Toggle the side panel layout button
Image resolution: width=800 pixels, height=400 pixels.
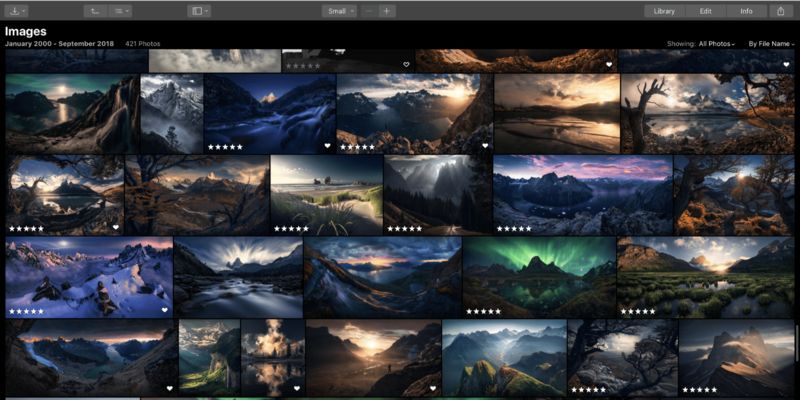coord(199,11)
